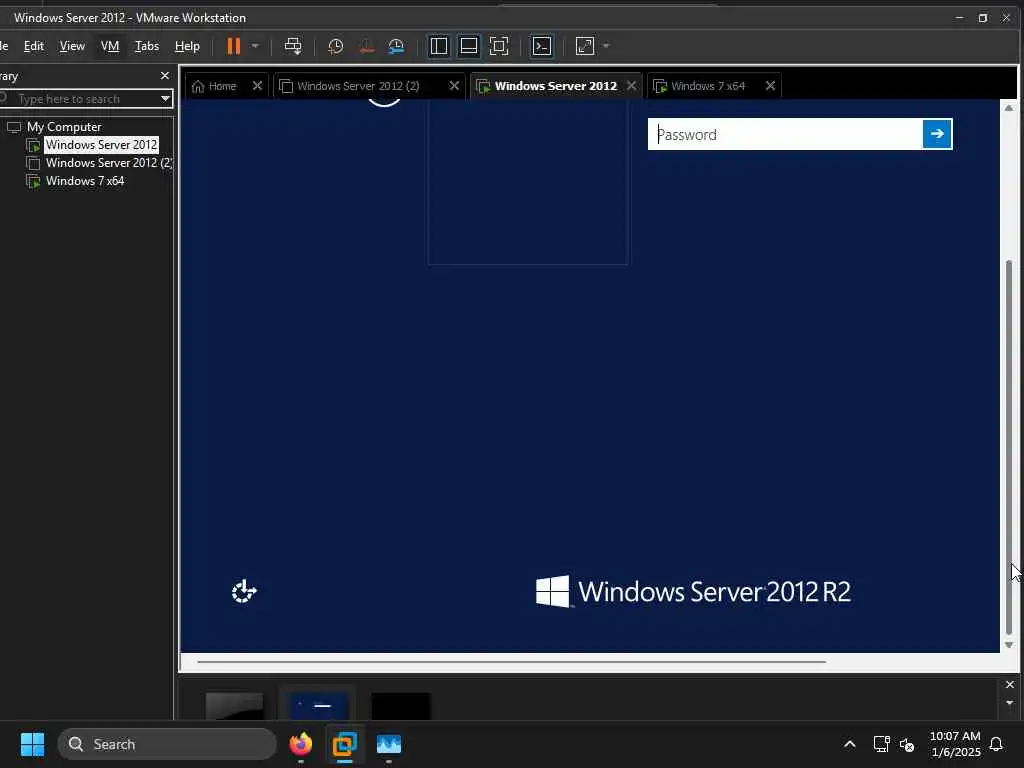
Task: Pause the virtual machine with the orange pause icon
Action: pos(233,46)
